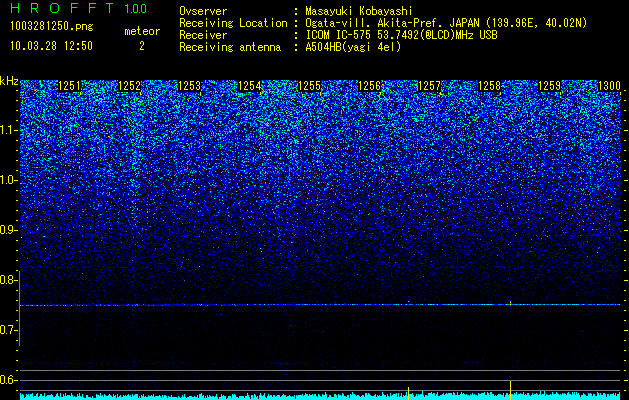The width and height of the screenshot is (629, 400).
Task: Click the 1259 time marker
Action: (x=549, y=86)
